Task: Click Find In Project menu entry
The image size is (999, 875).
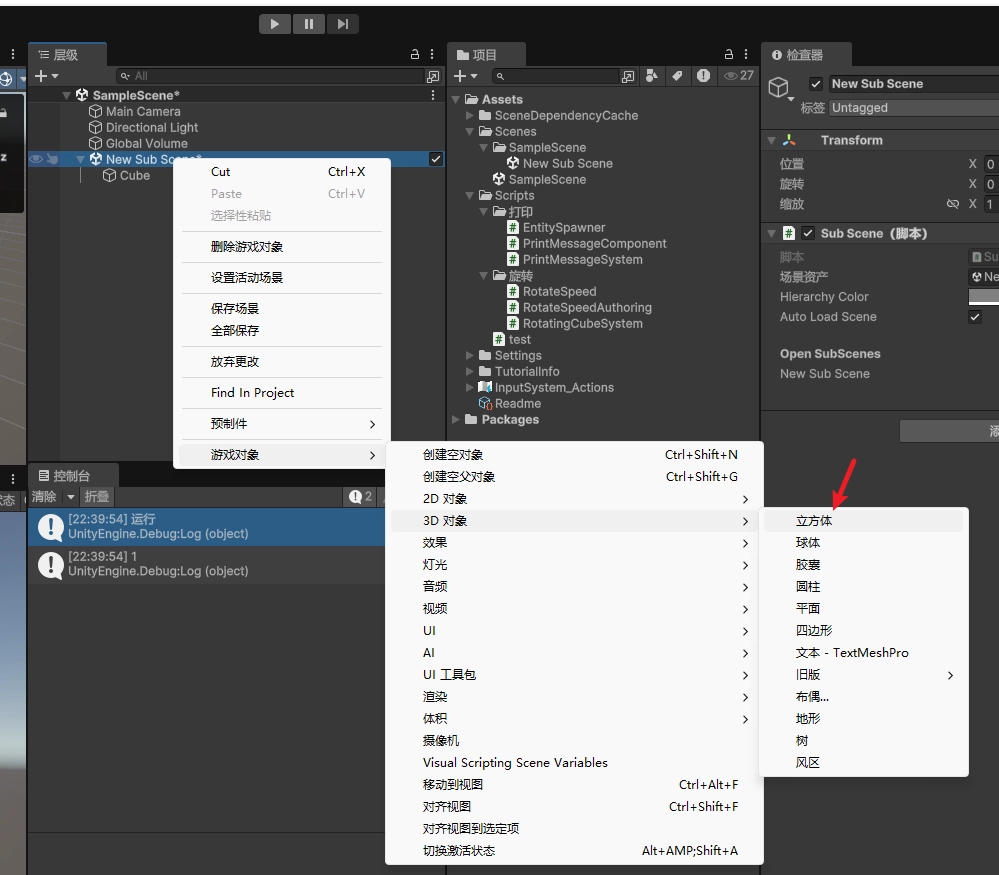Action: (x=282, y=393)
